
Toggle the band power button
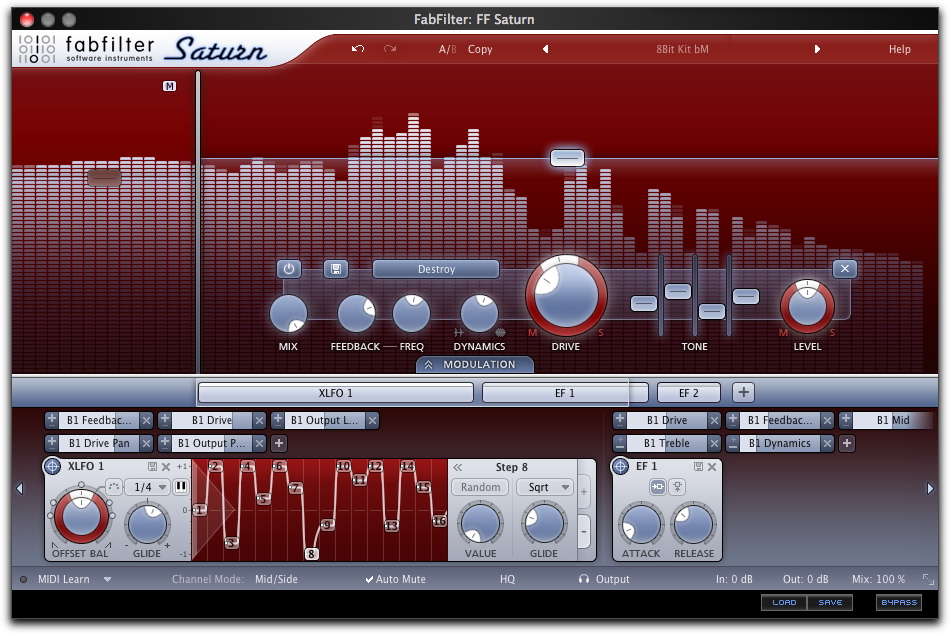click(x=289, y=269)
